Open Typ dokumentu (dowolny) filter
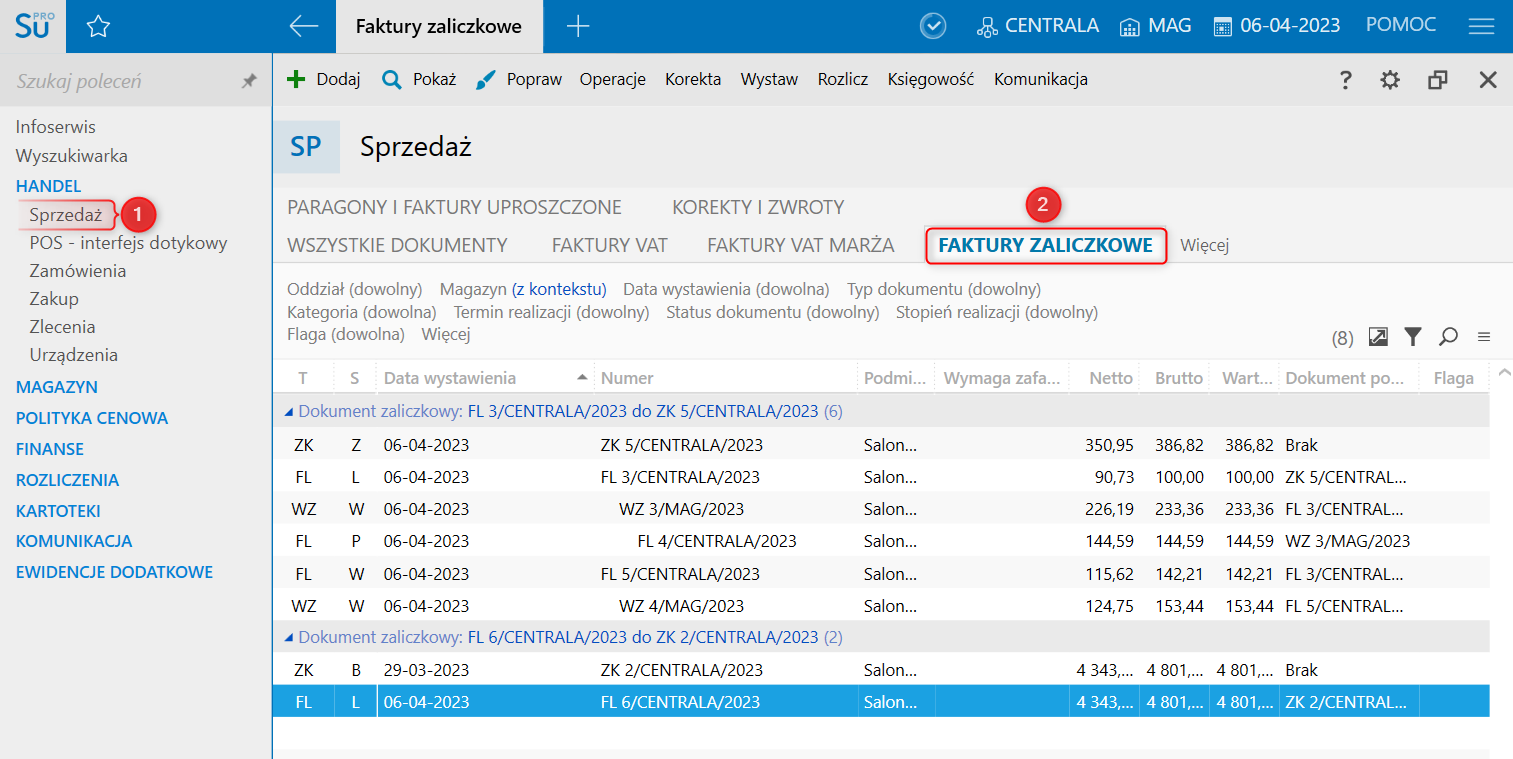 pyautogui.click(x=944, y=289)
